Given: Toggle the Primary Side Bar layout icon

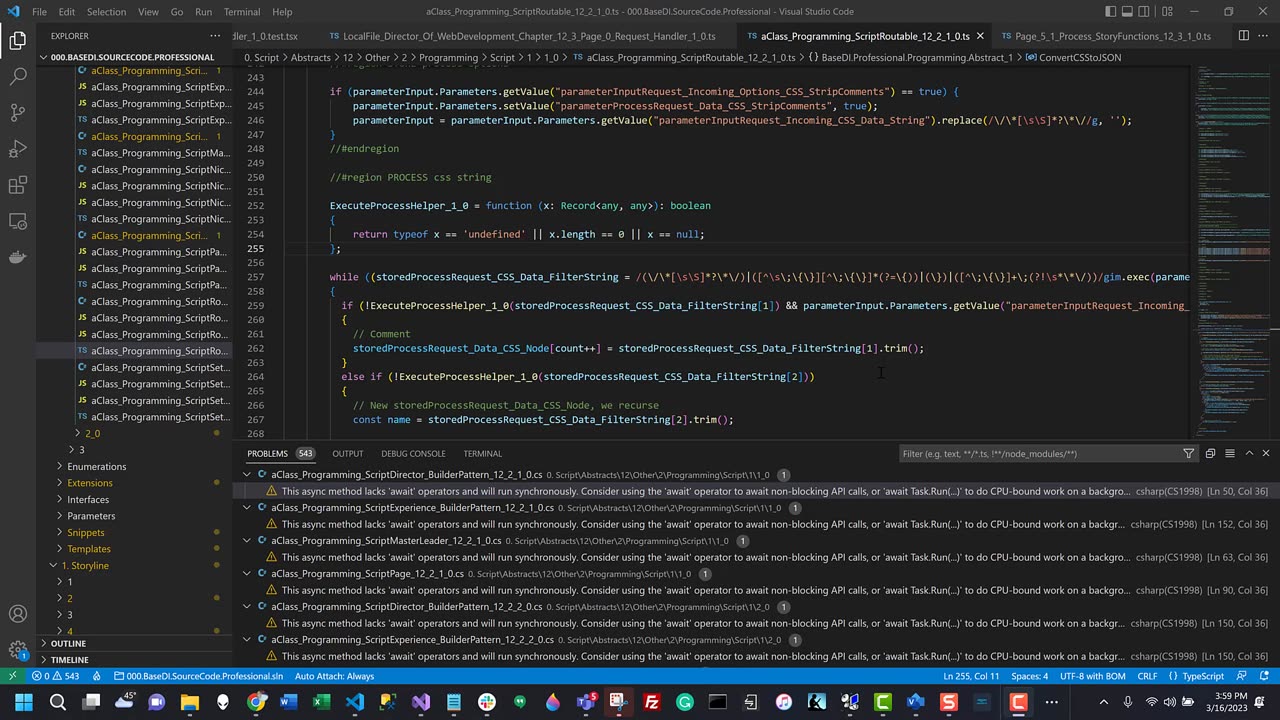Looking at the screenshot, I should (1112, 12).
